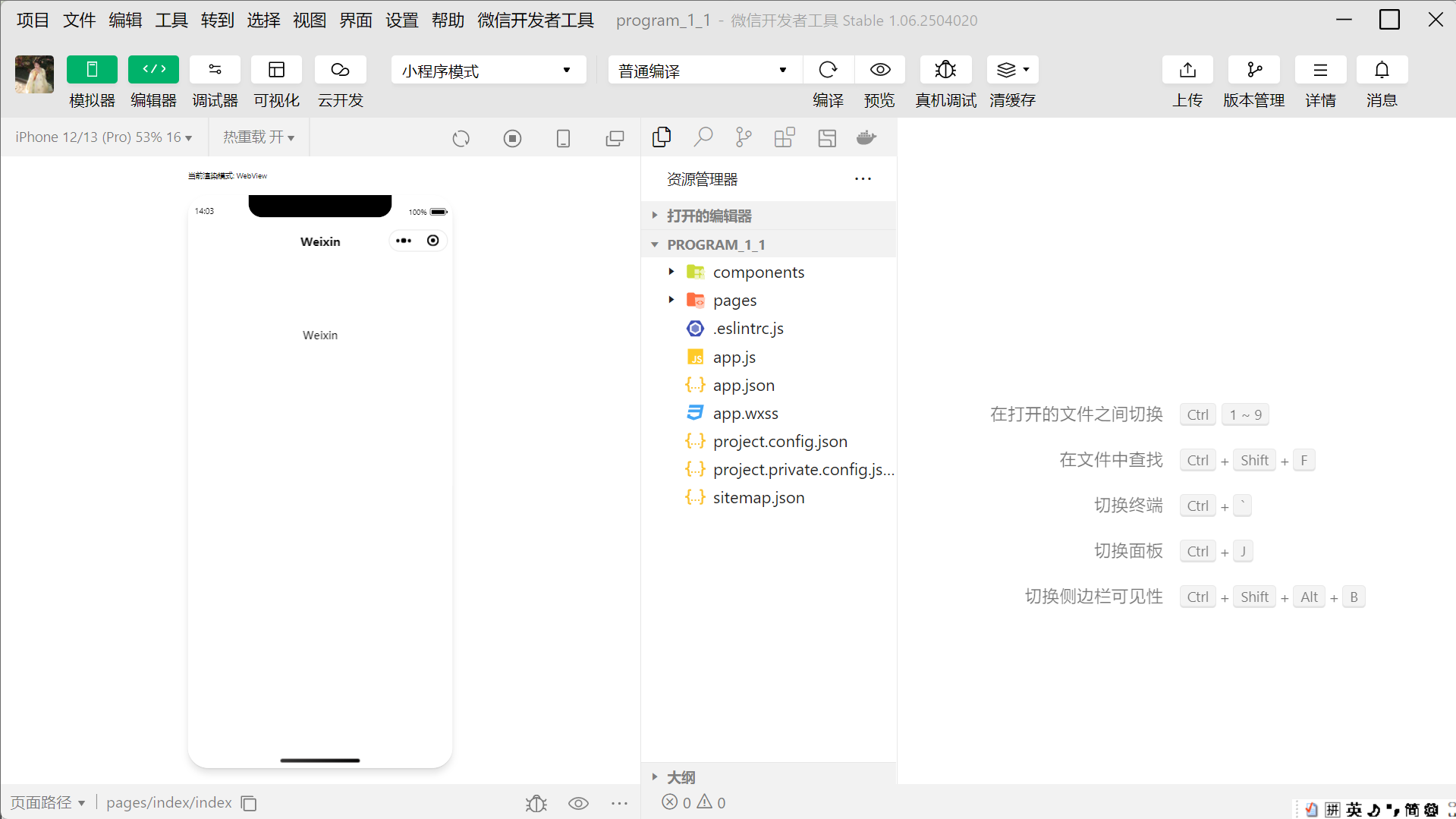Open the Explorer more actions menu
1456x819 pixels.
click(863, 179)
